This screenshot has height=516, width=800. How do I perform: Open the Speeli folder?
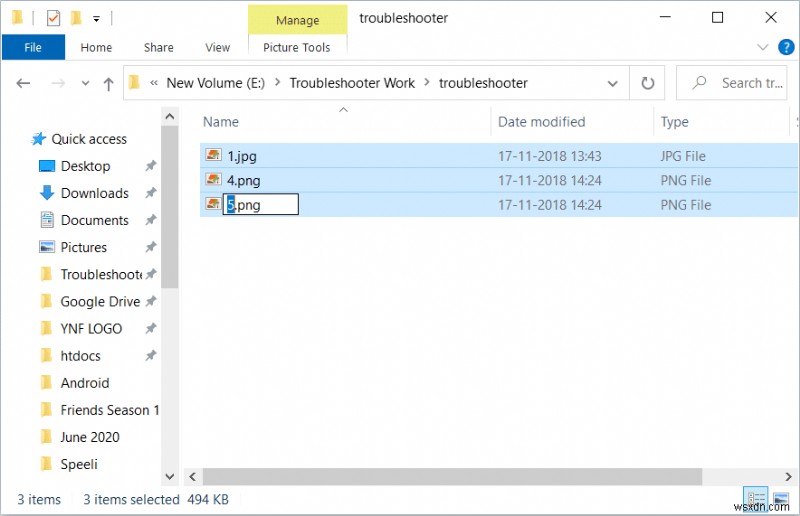click(x=79, y=463)
